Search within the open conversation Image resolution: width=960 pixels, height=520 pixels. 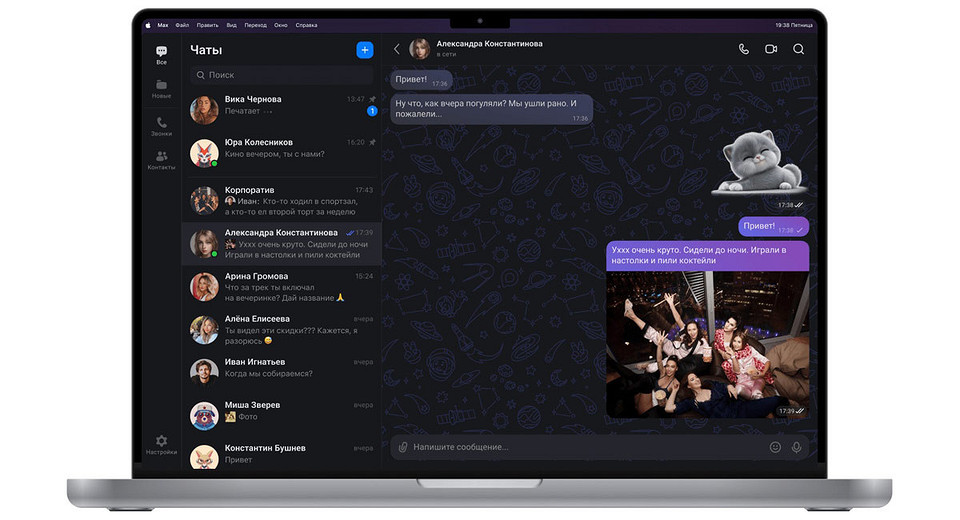[798, 49]
